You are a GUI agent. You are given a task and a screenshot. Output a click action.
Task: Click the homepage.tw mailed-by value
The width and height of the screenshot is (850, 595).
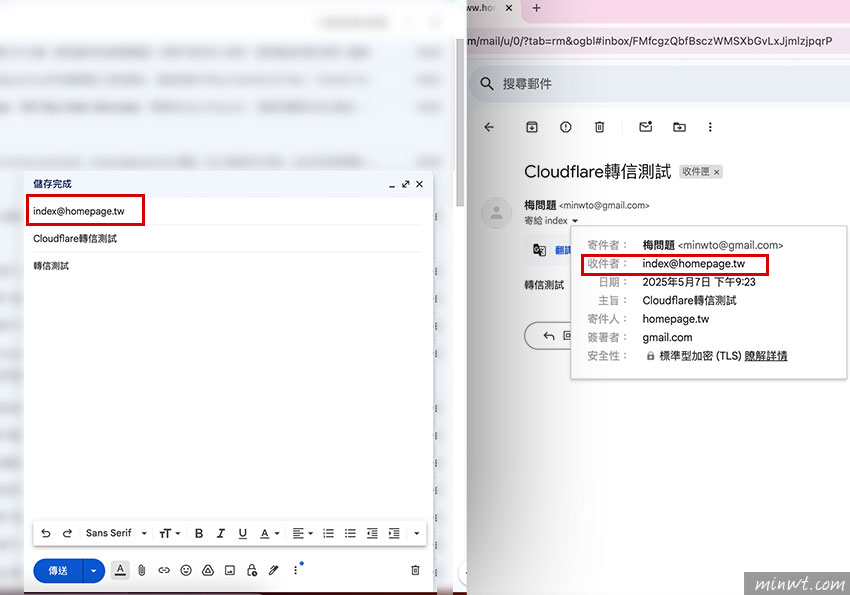point(675,319)
